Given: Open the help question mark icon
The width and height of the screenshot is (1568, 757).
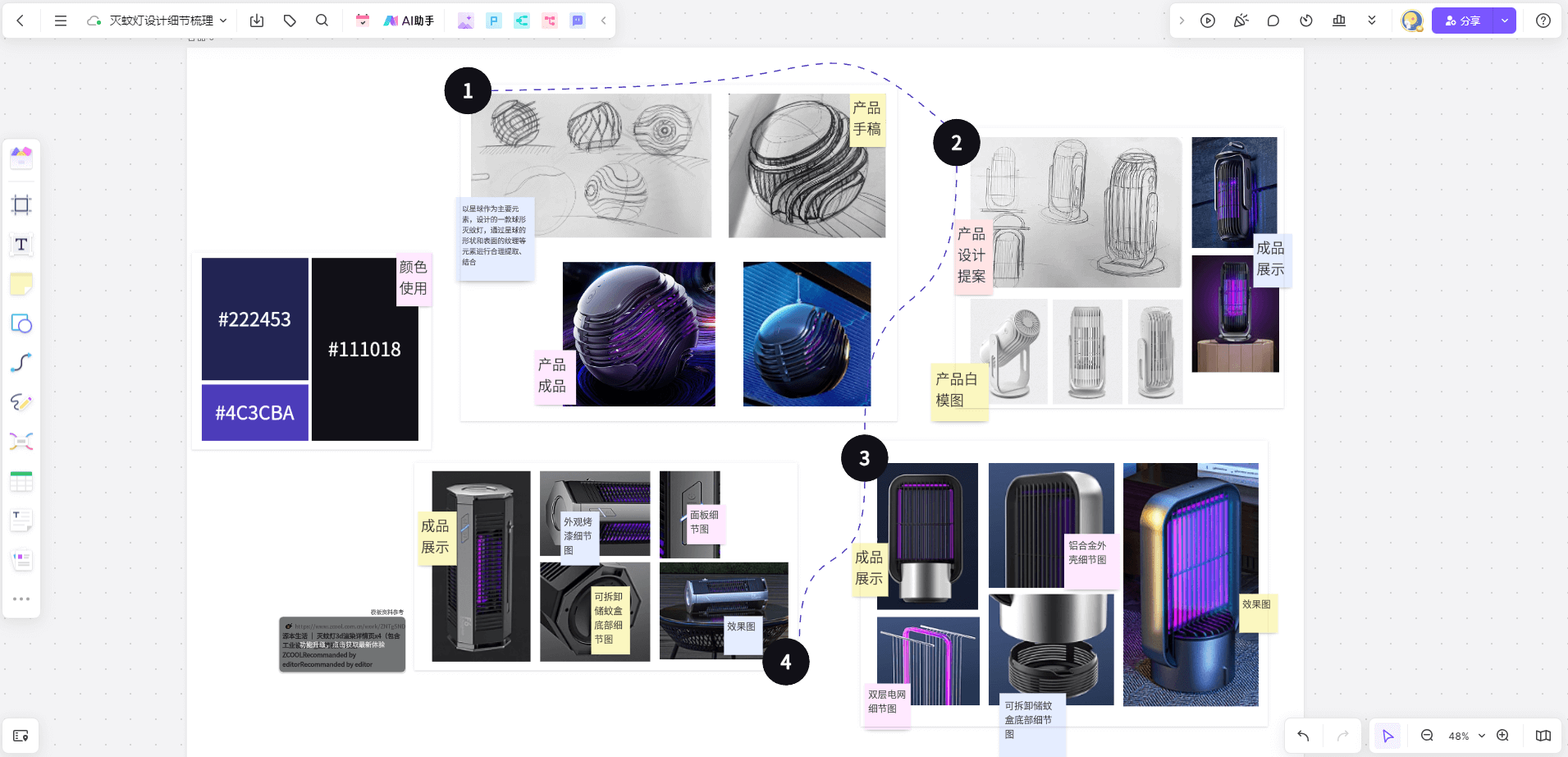Looking at the screenshot, I should point(1543,21).
